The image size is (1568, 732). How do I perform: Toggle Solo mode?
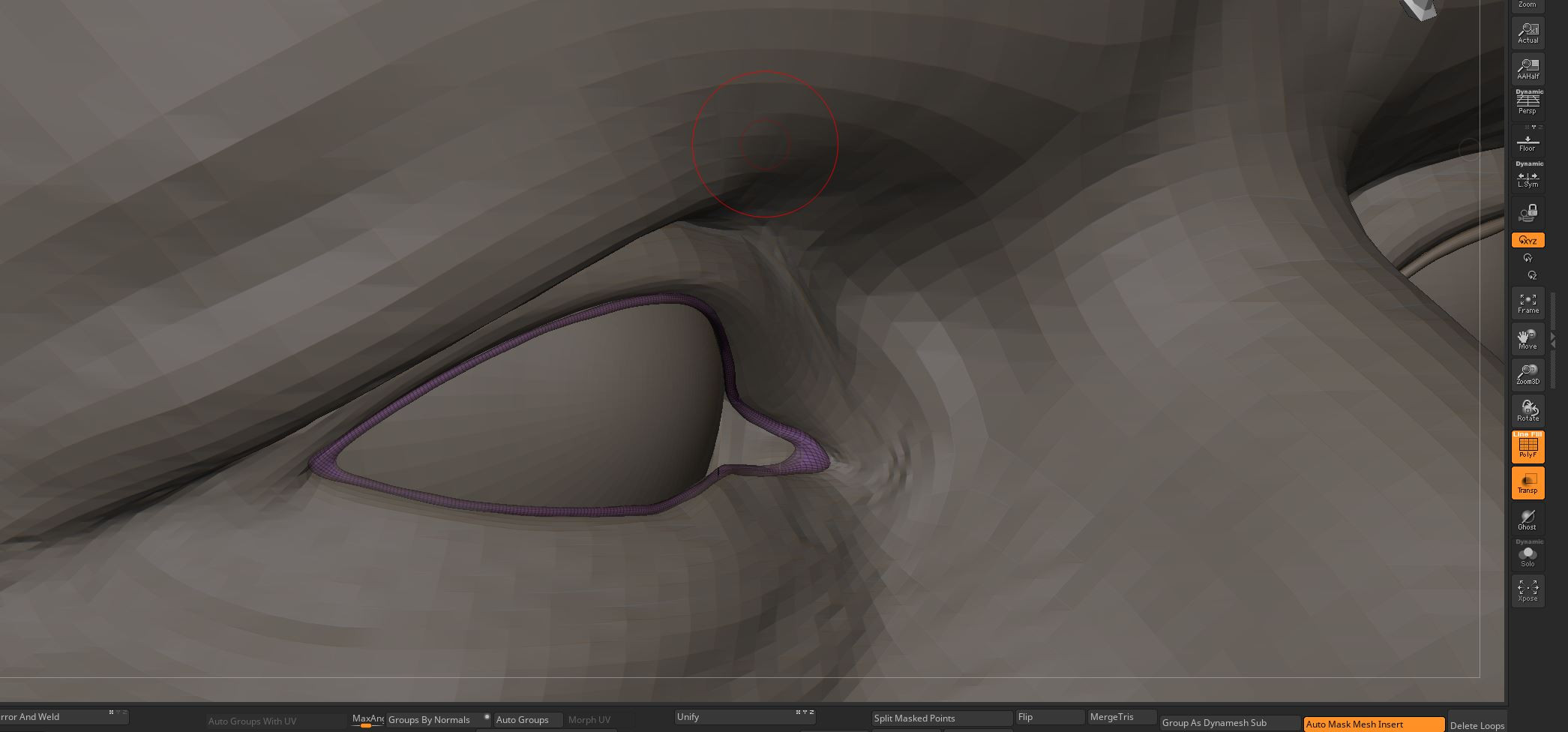pyautogui.click(x=1528, y=555)
